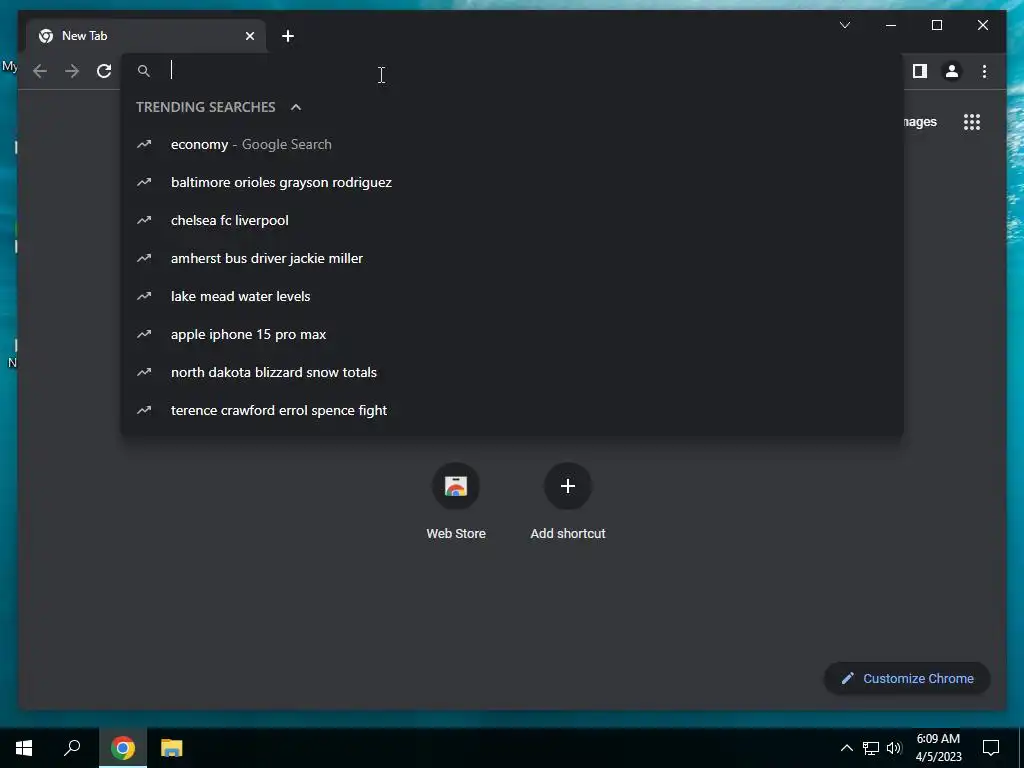Open the Google apps grid

(972, 122)
